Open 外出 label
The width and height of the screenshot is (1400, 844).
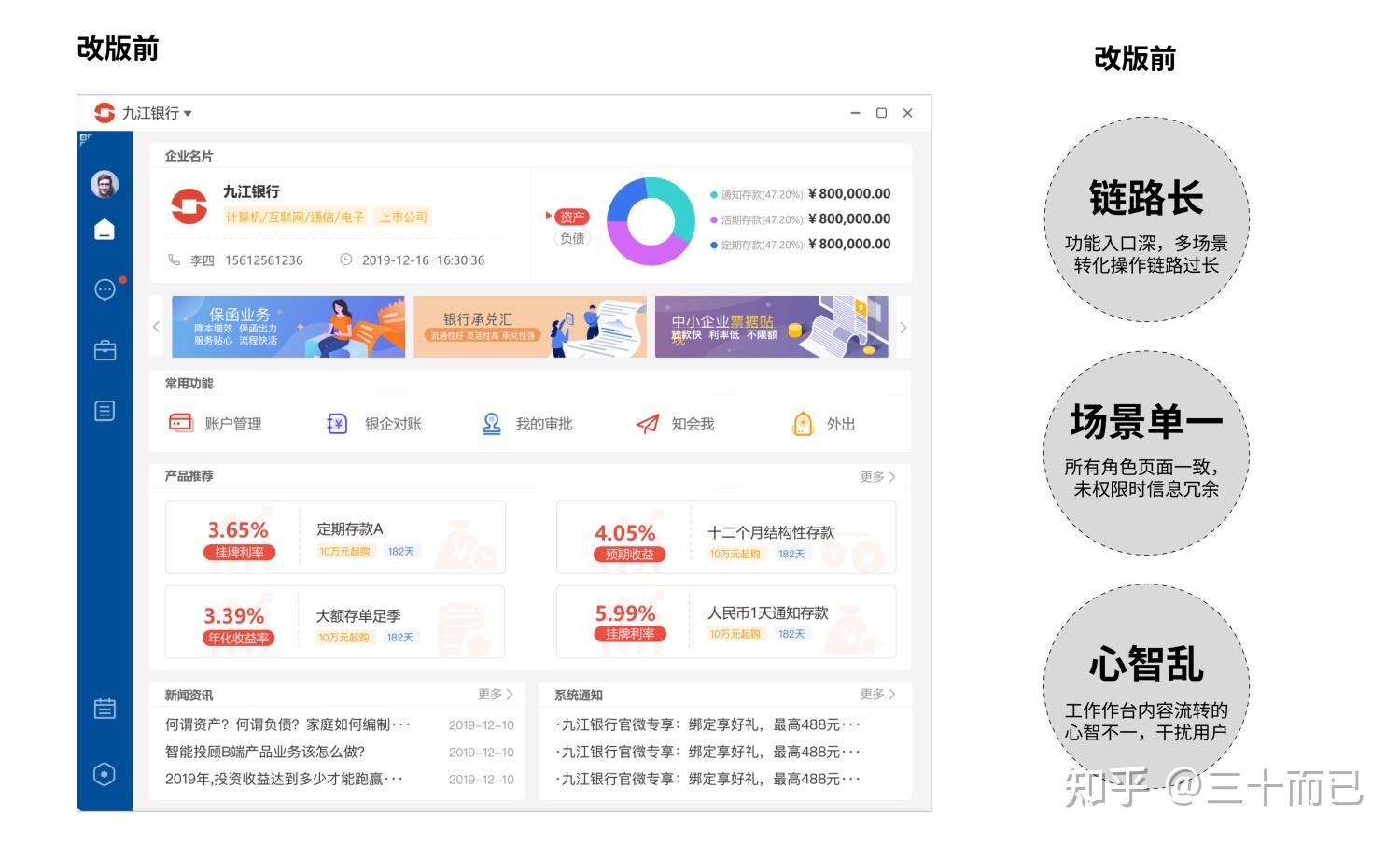coord(841,424)
